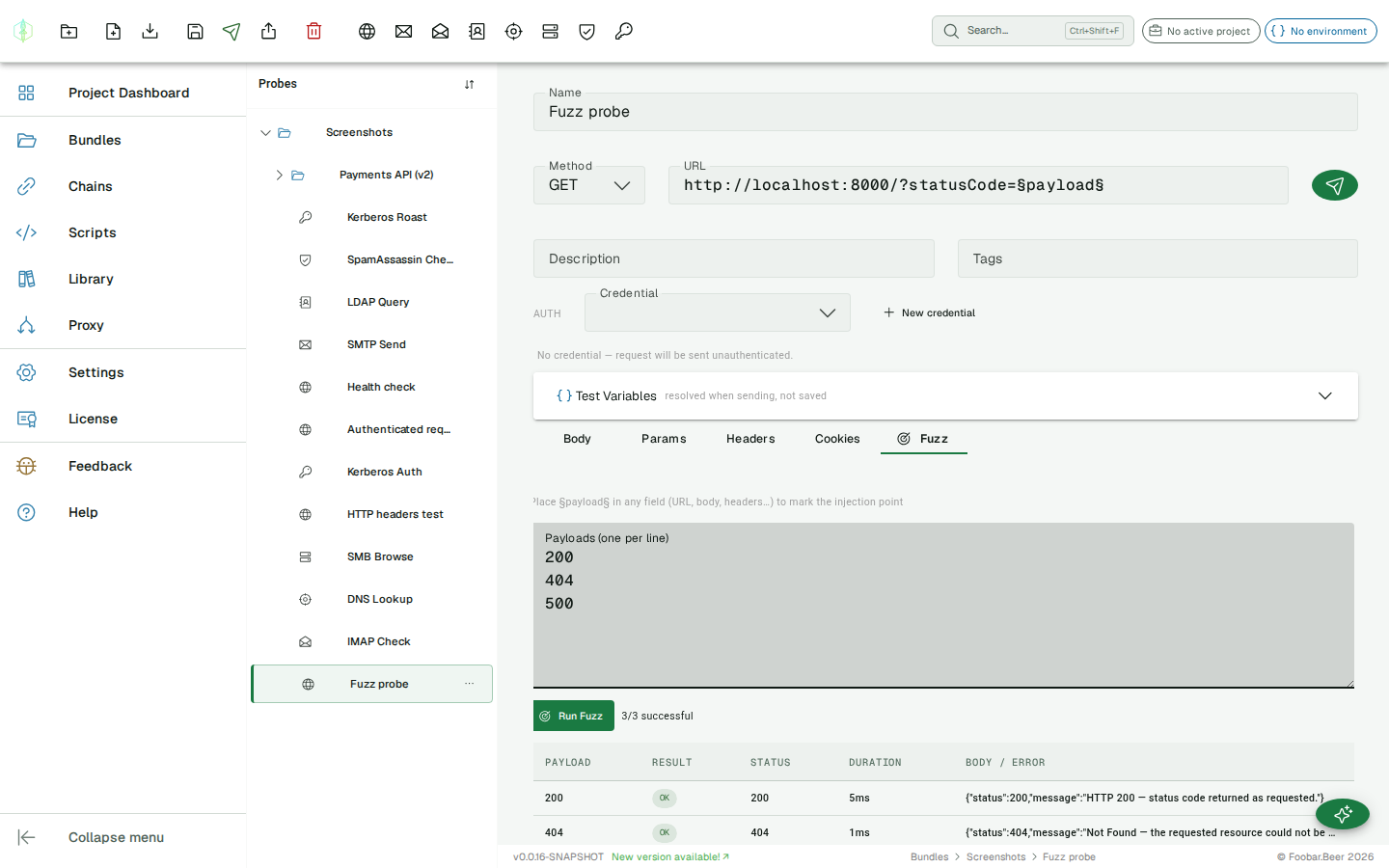Click the New credential button
The image size is (1389, 868).
tap(929, 312)
